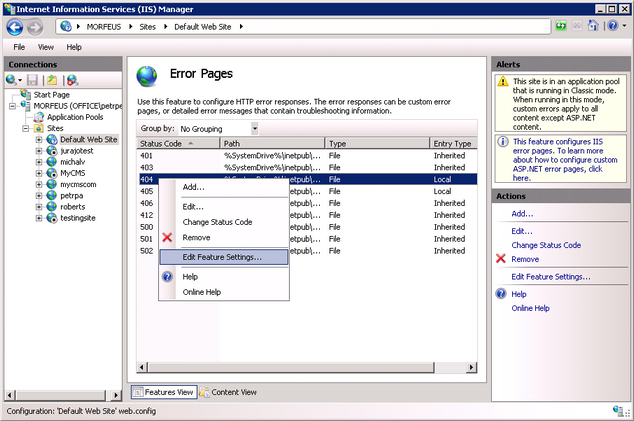Collapse the MORFEUS server node
The height and width of the screenshot is (421, 634).
point(13,106)
